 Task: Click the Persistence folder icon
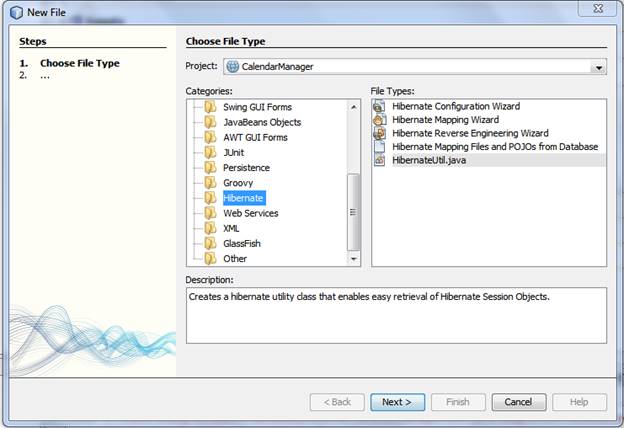(x=211, y=168)
